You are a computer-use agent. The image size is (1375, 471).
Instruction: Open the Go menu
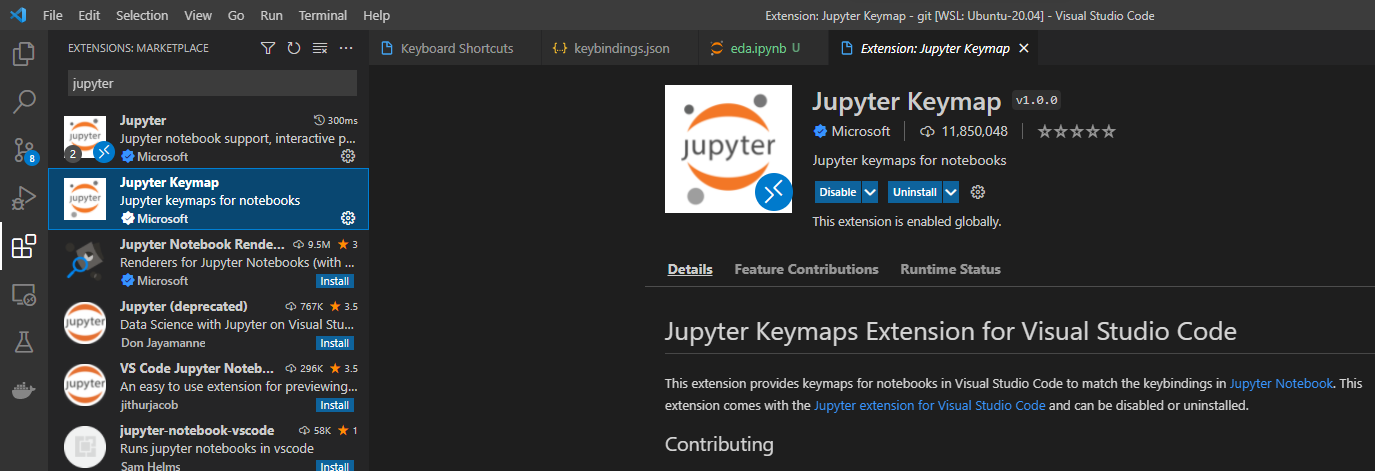(236, 16)
